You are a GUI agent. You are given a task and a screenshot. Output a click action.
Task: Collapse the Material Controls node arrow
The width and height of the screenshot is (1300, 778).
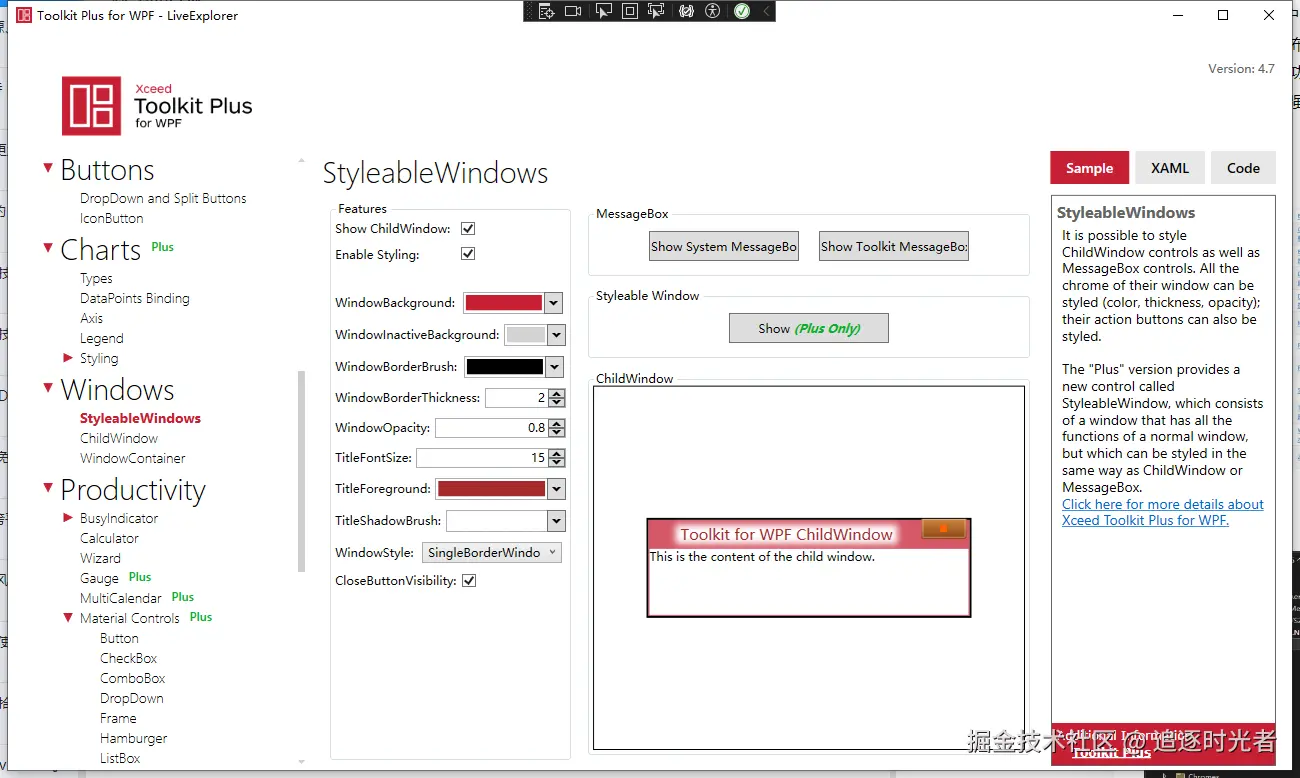click(68, 617)
